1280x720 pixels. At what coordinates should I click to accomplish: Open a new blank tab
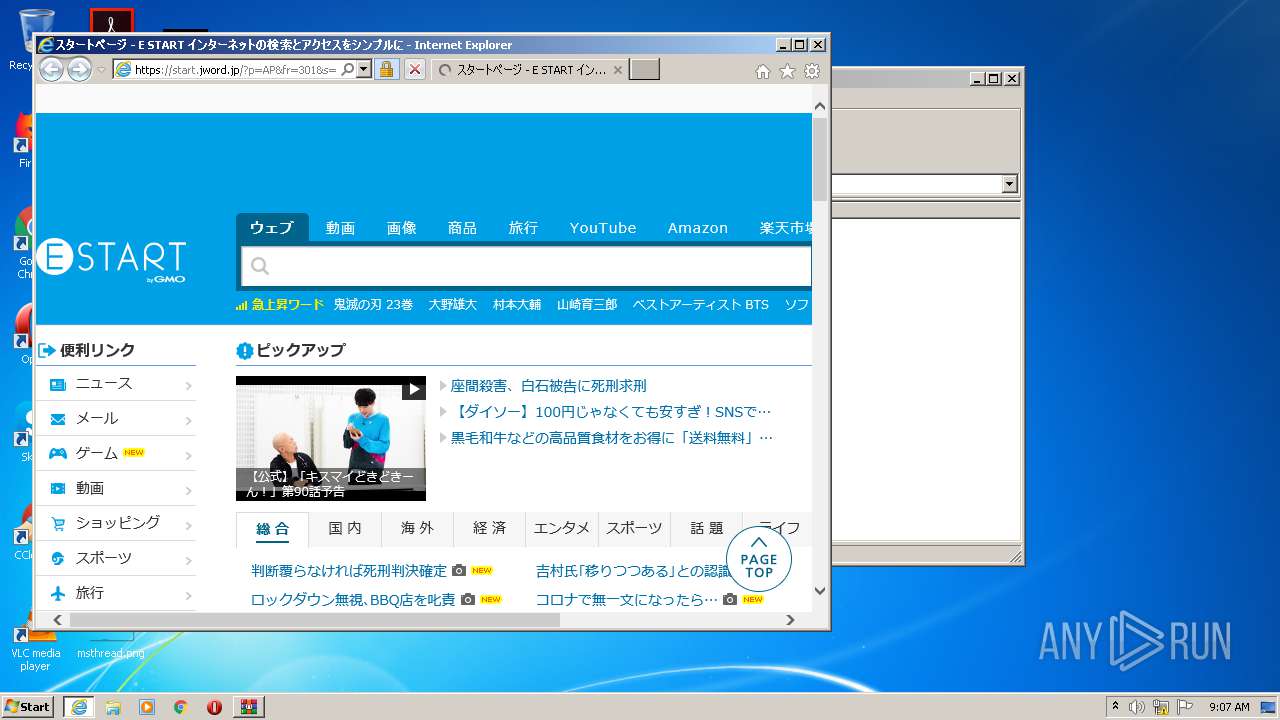[644, 70]
